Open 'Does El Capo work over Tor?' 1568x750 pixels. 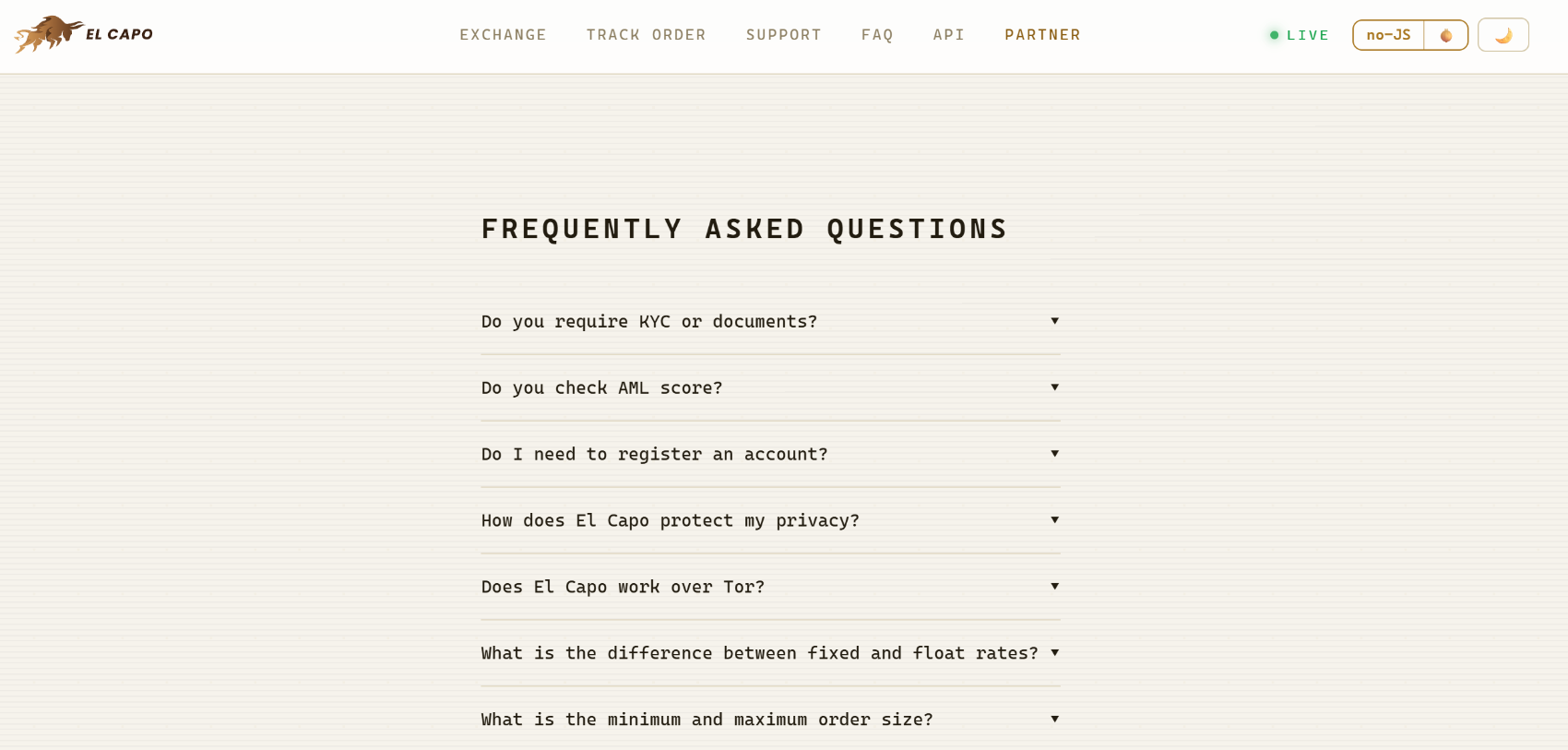click(770, 587)
